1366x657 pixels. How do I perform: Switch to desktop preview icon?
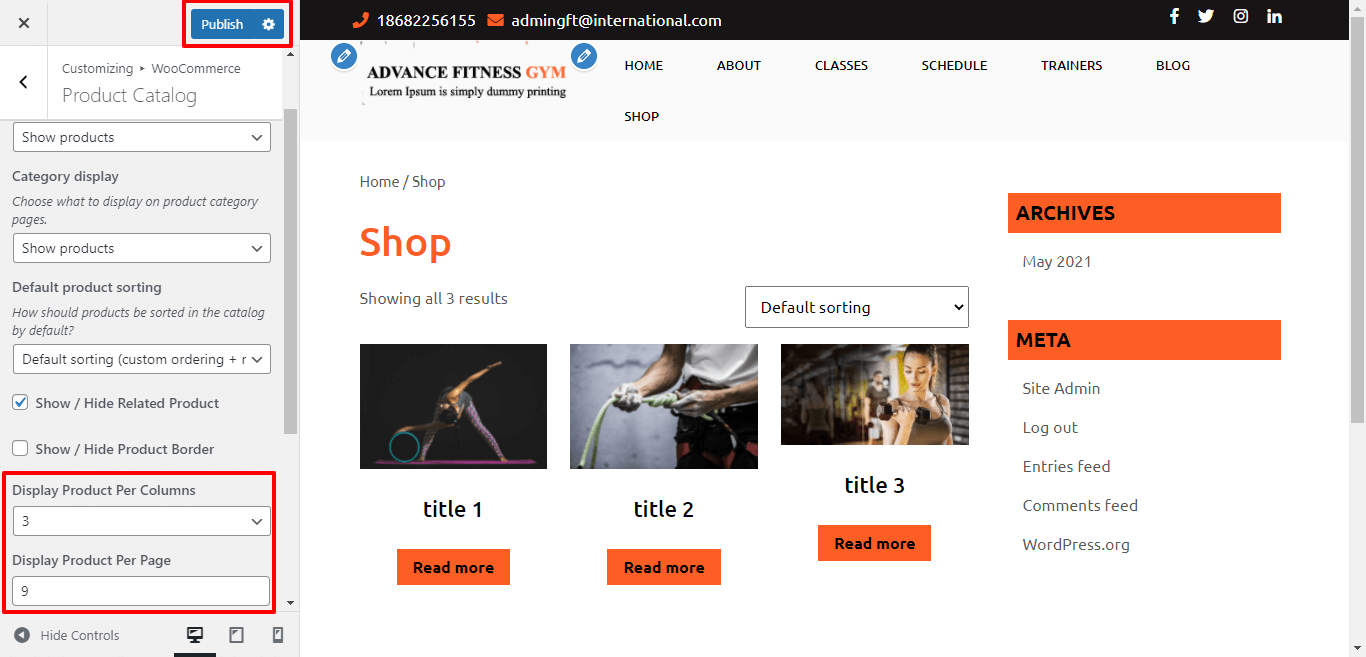195,635
